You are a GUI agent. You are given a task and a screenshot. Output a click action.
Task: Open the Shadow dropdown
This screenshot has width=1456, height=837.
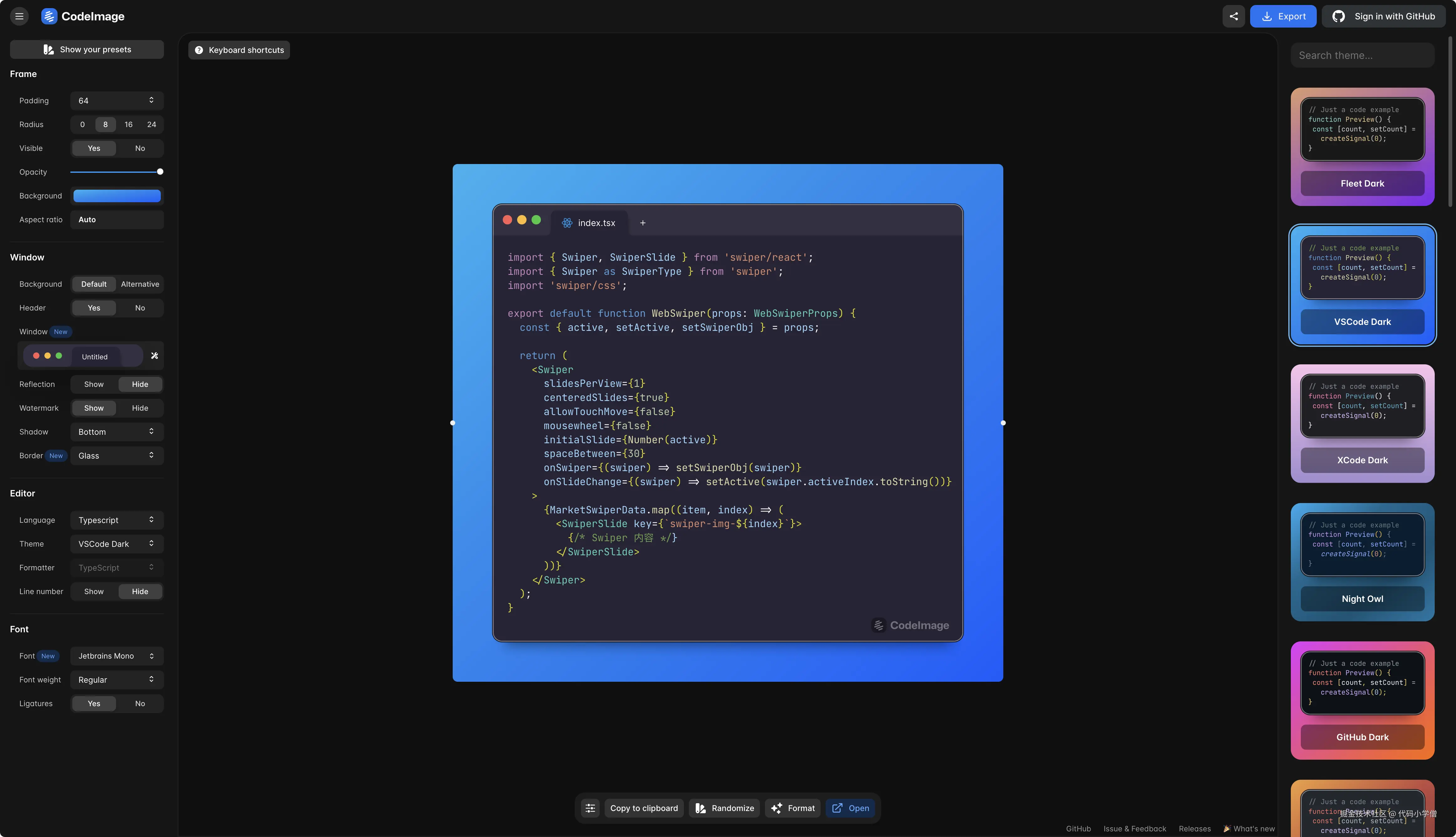click(x=117, y=432)
